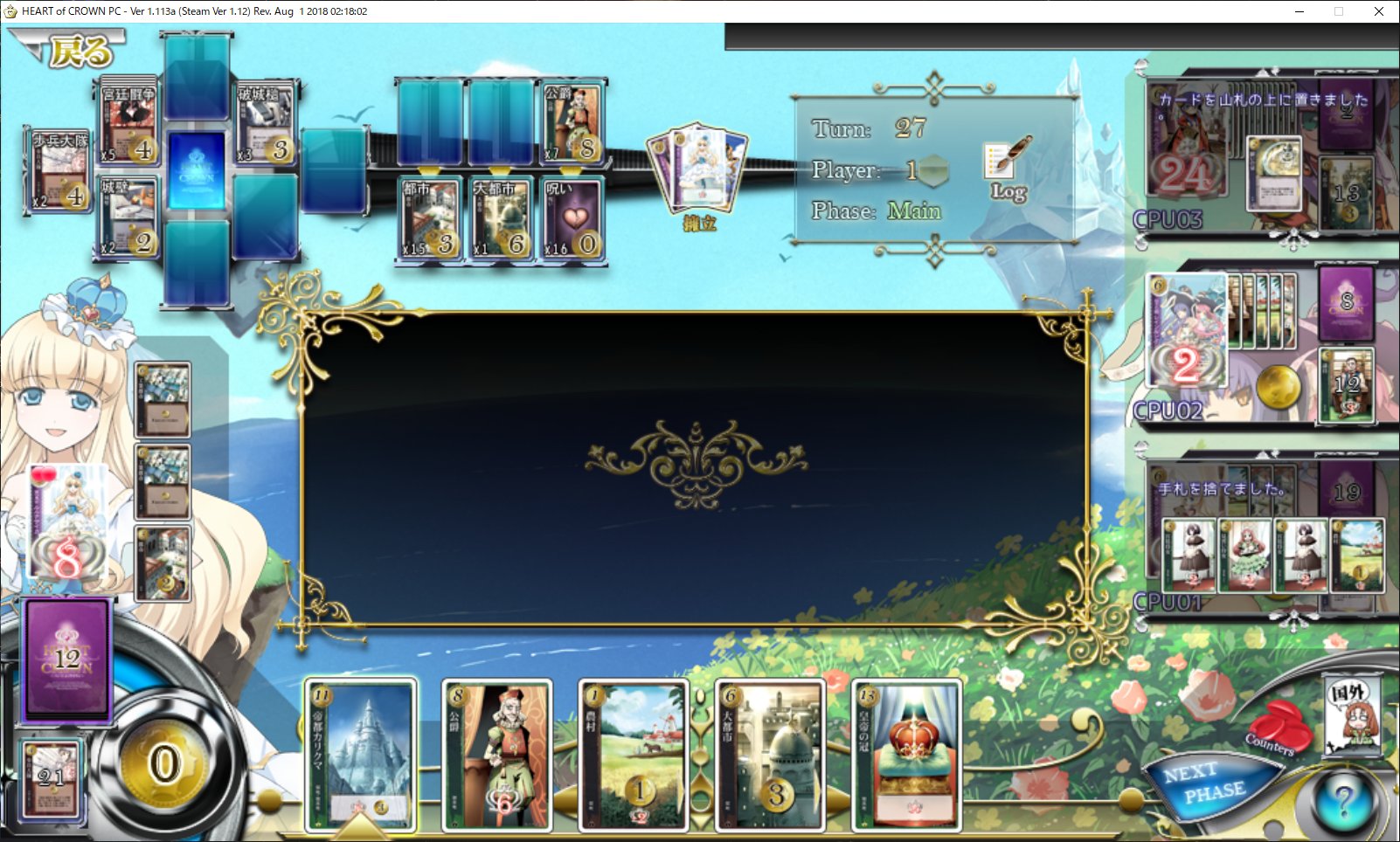
Task: Select my top territory card
Action: tap(163, 400)
